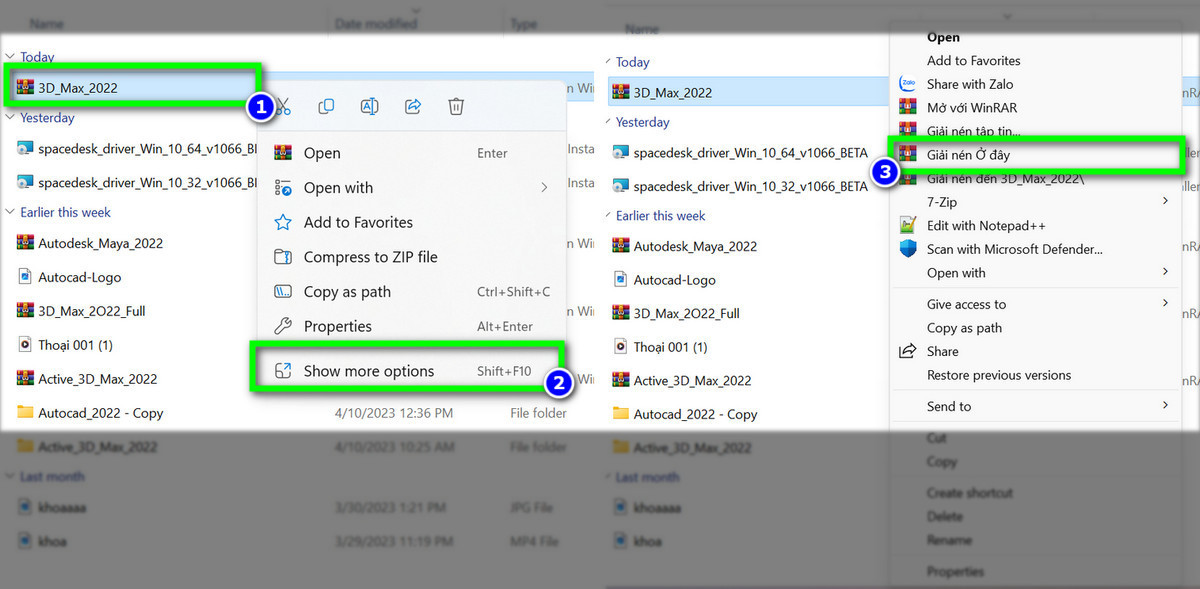Select Giải nén Ở đây to extract here
This screenshot has width=1200, height=589.
(1037, 156)
